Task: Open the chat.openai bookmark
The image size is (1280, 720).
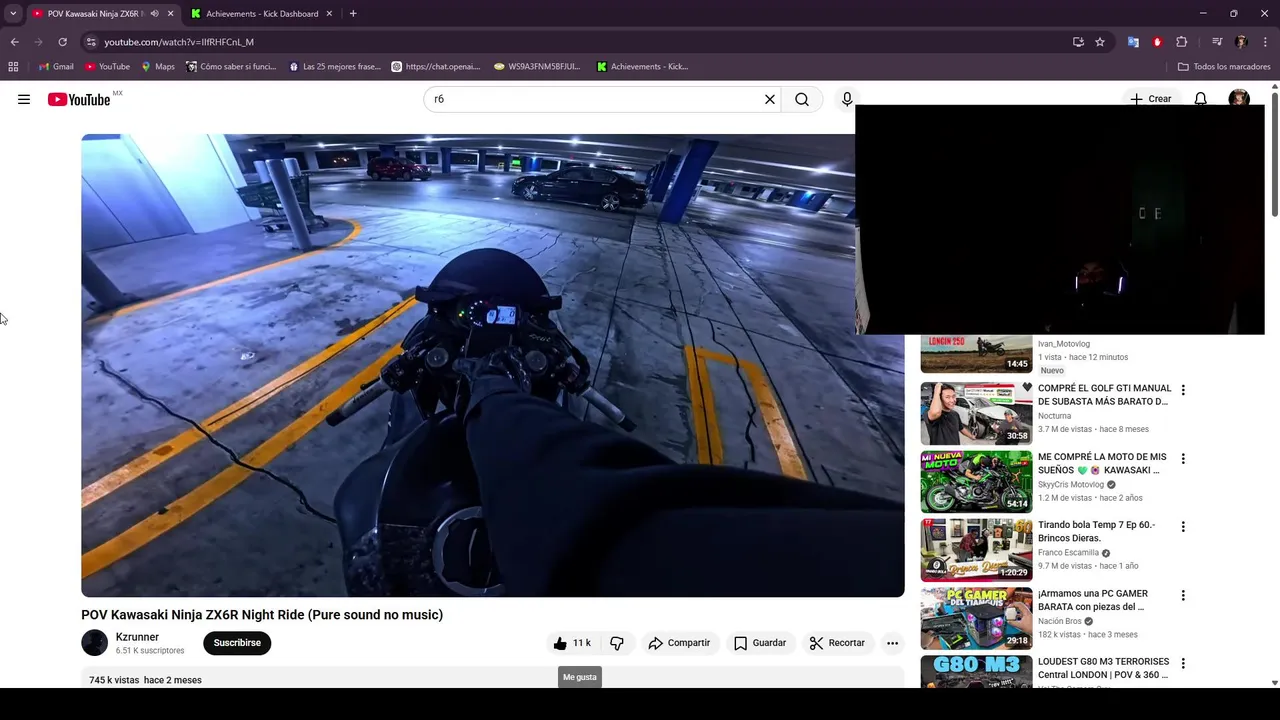Action: click(436, 67)
